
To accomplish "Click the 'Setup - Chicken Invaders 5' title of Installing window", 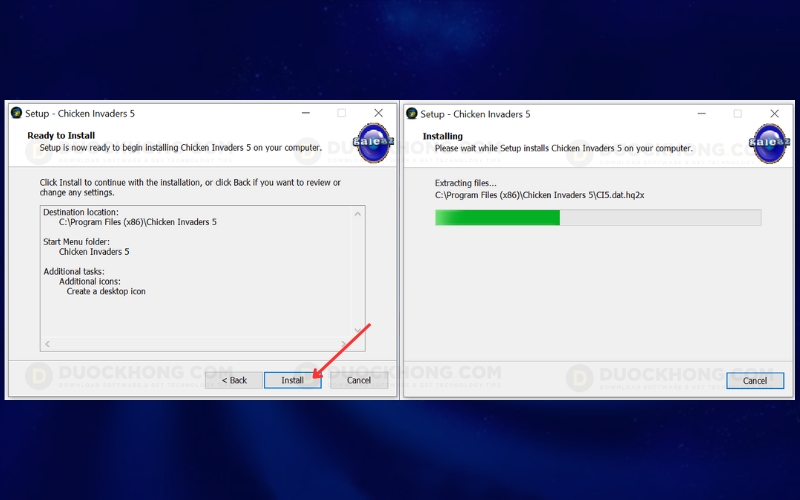I will pos(476,114).
